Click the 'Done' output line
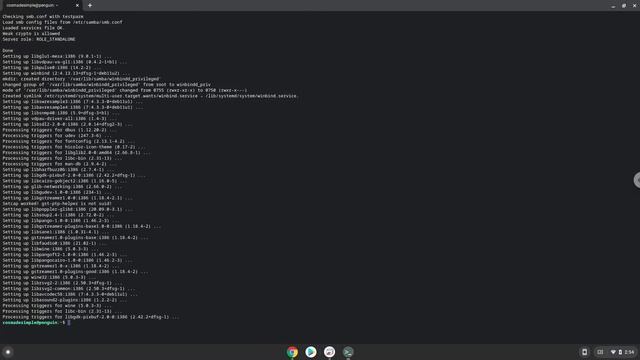This screenshot has height=360, width=640. (x=8, y=51)
